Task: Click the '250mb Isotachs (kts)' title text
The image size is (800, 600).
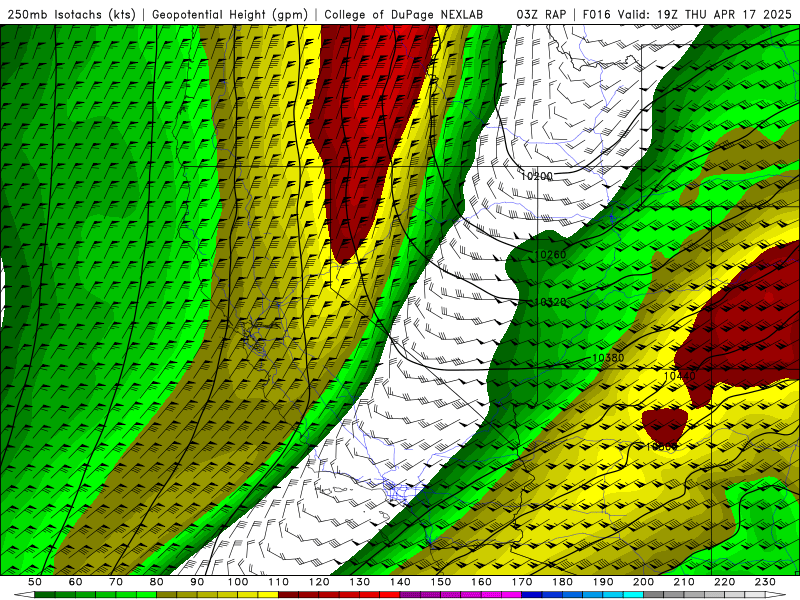Action: pos(71,15)
